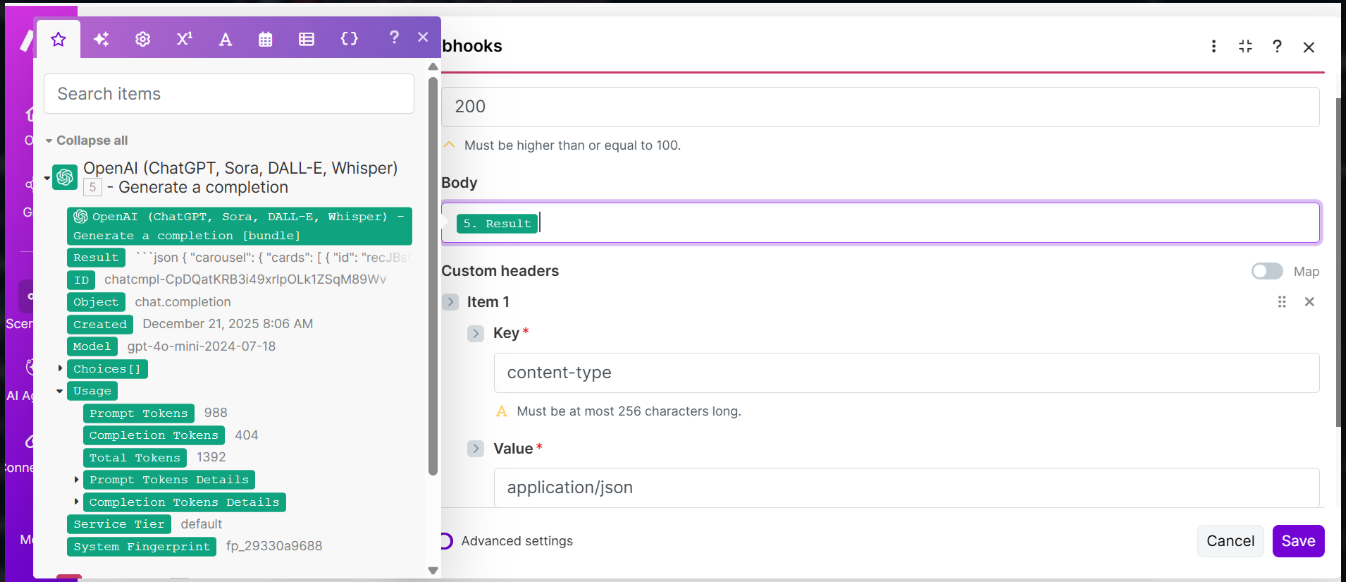Switch to general functions gear tab
The height and width of the screenshot is (582, 1346).
pyautogui.click(x=143, y=39)
